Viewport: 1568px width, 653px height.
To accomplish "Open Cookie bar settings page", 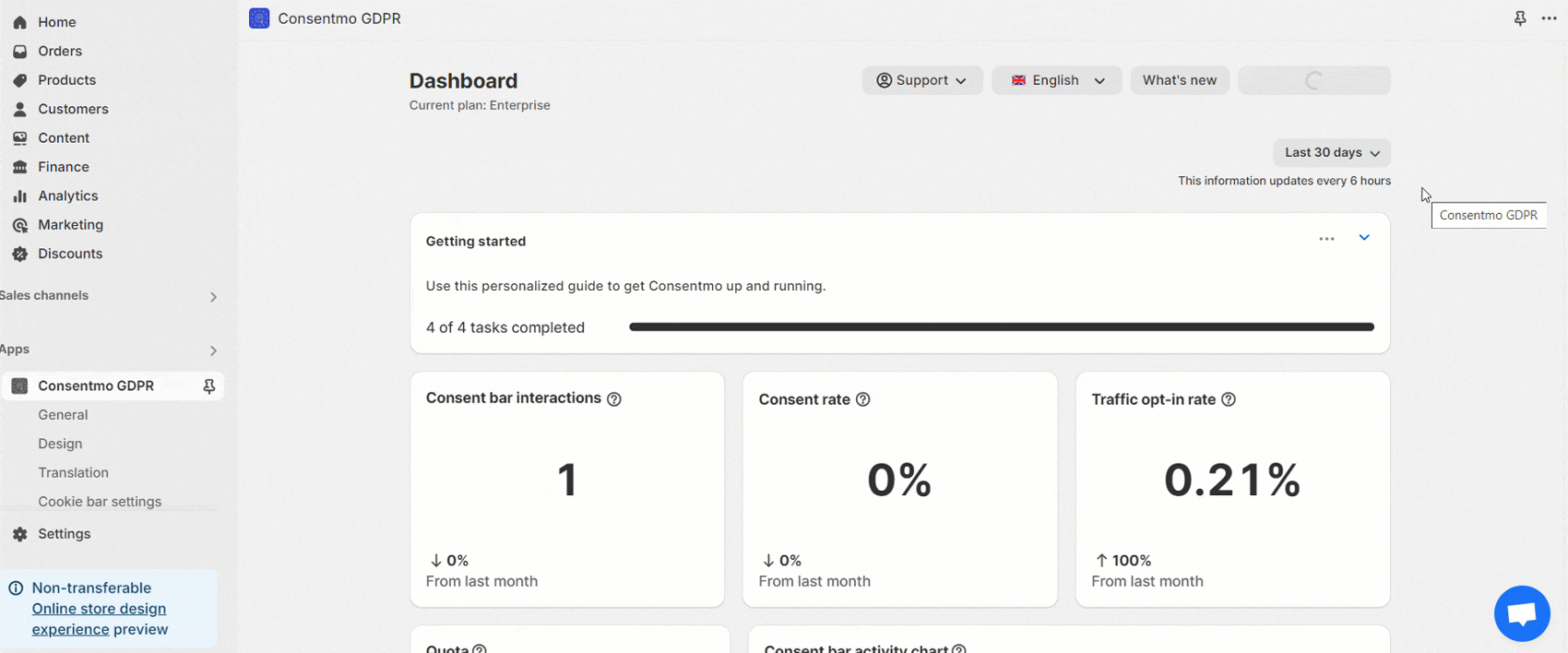I will 100,502.
